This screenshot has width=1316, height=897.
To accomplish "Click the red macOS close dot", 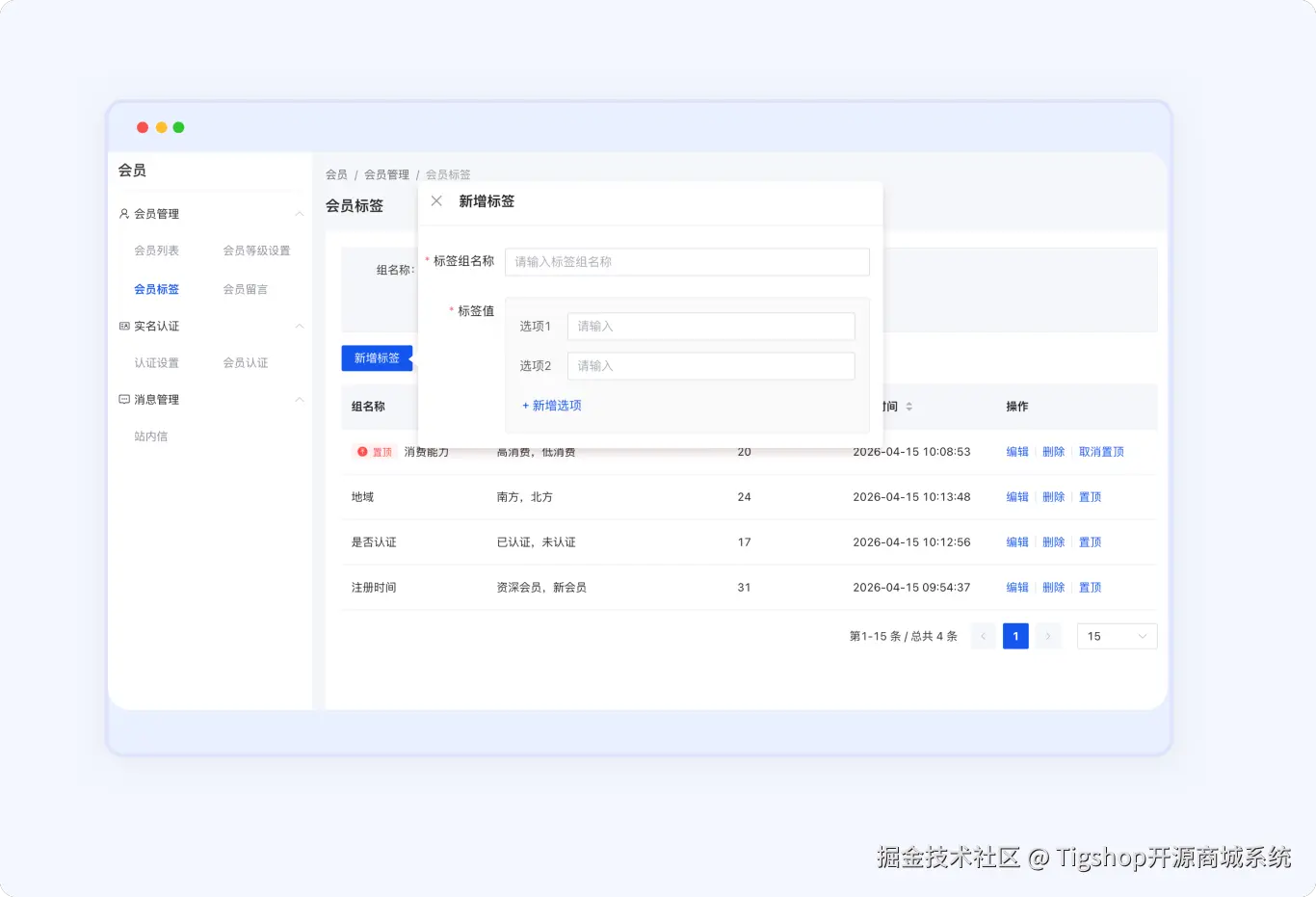I will (x=143, y=127).
